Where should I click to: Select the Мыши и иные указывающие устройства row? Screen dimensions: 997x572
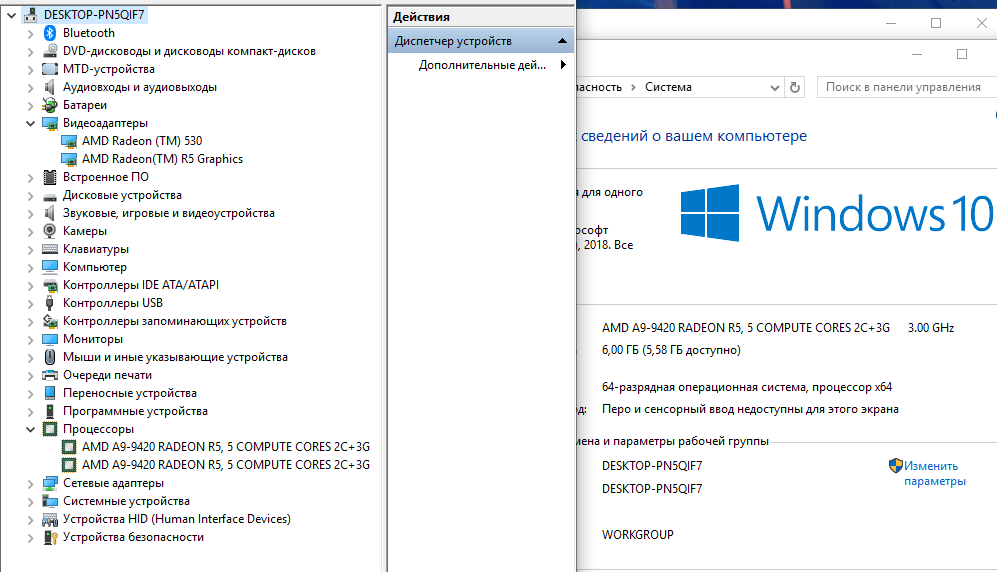(175, 357)
